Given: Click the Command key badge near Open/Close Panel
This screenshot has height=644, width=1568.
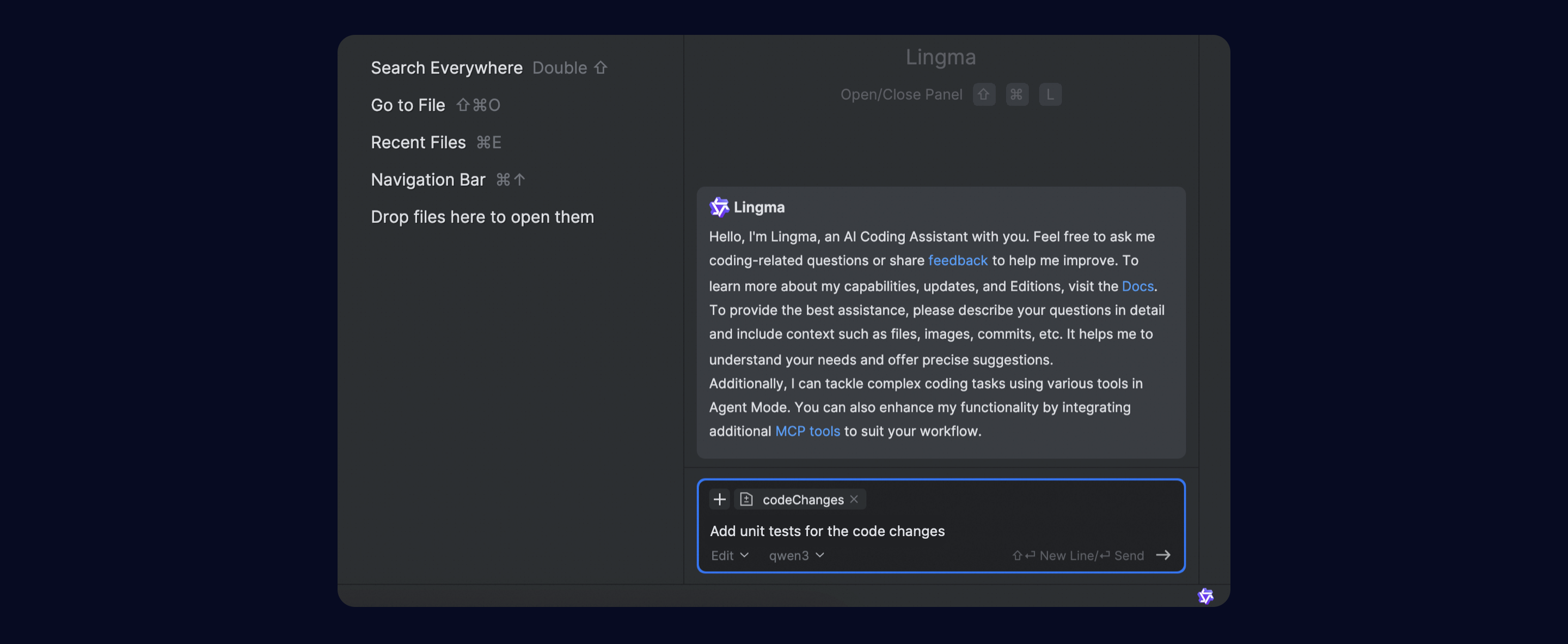Looking at the screenshot, I should pos(1016,94).
